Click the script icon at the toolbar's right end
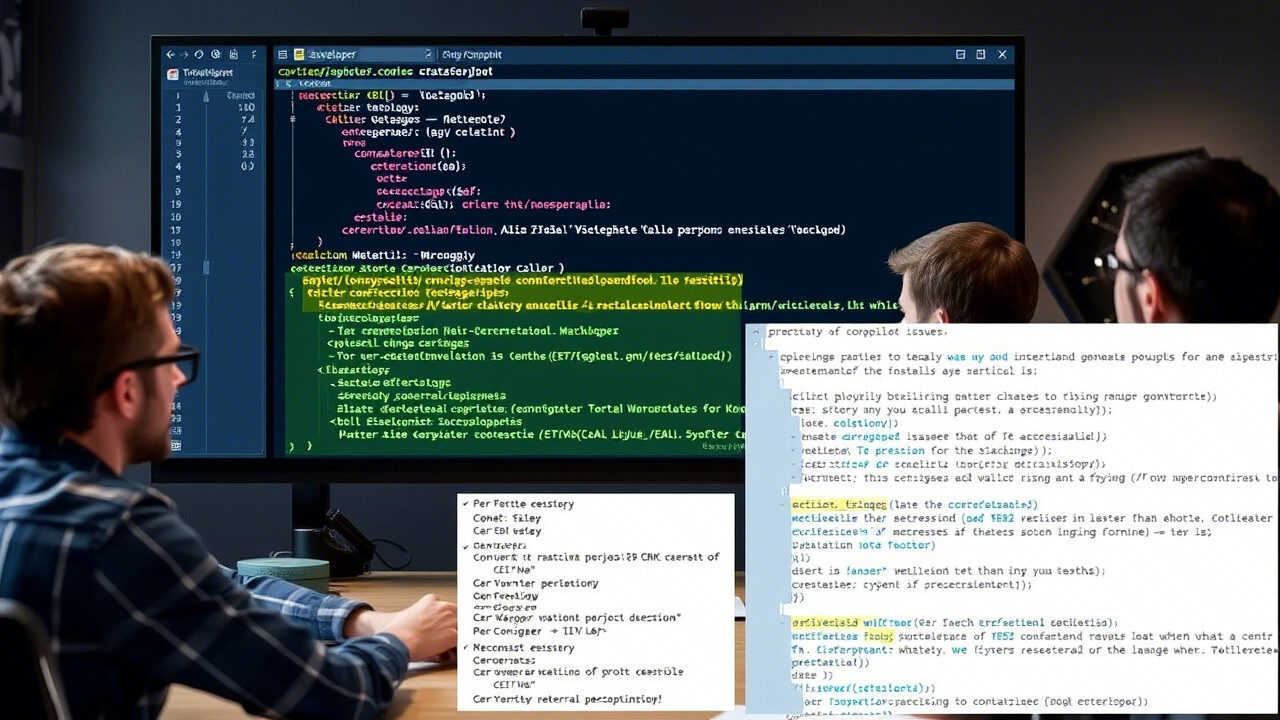The width and height of the screenshot is (1280, 720). click(254, 54)
